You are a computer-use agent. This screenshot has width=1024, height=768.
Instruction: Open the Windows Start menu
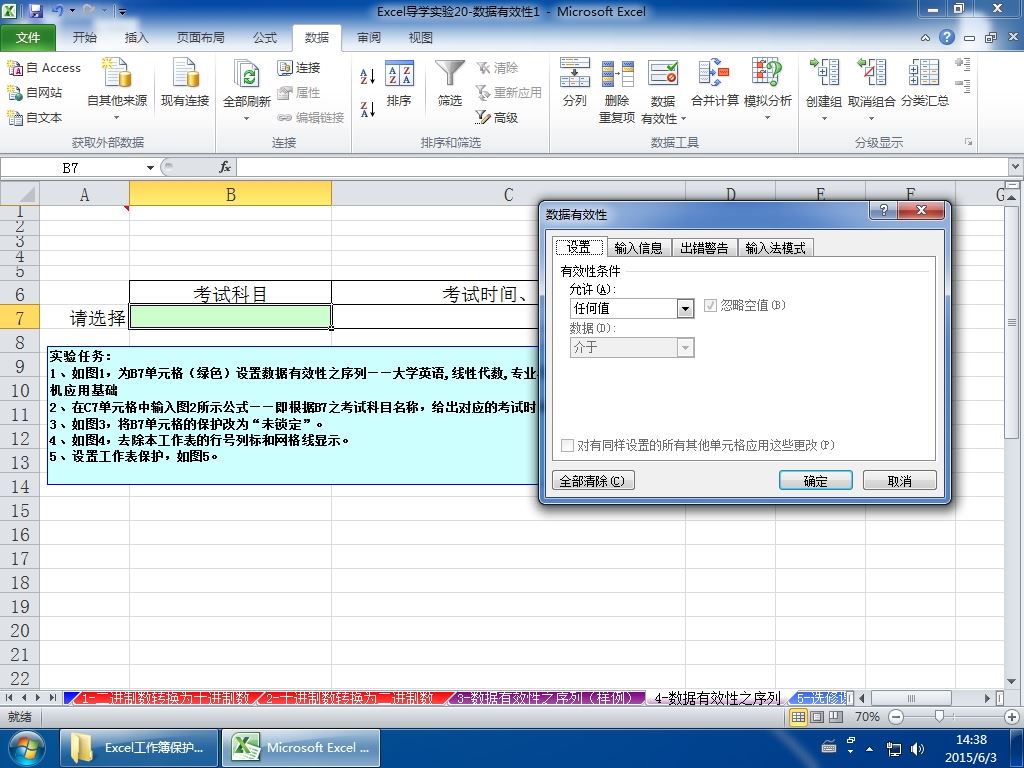[25, 748]
